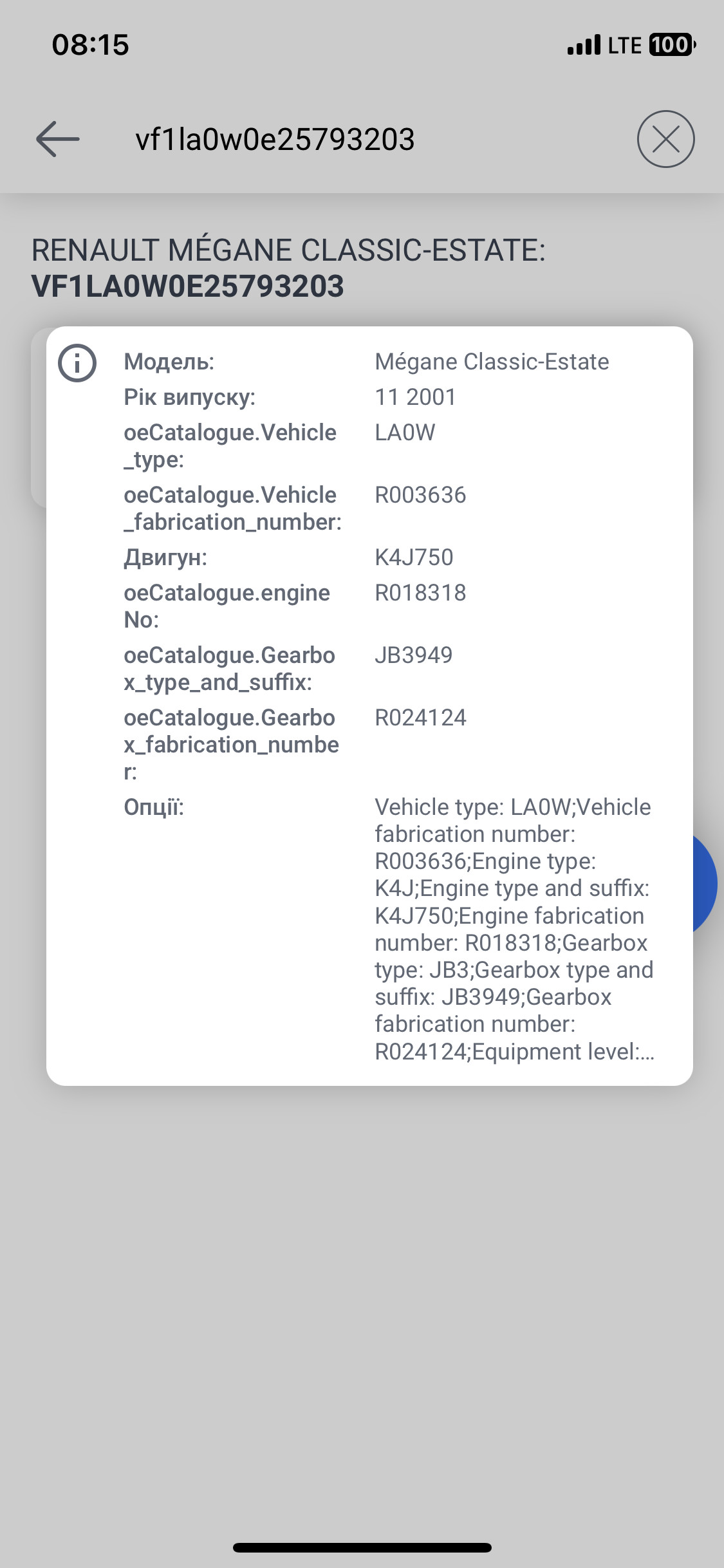Select vehicle fabrication number R003636
Image resolution: width=724 pixels, height=1568 pixels.
[420, 495]
